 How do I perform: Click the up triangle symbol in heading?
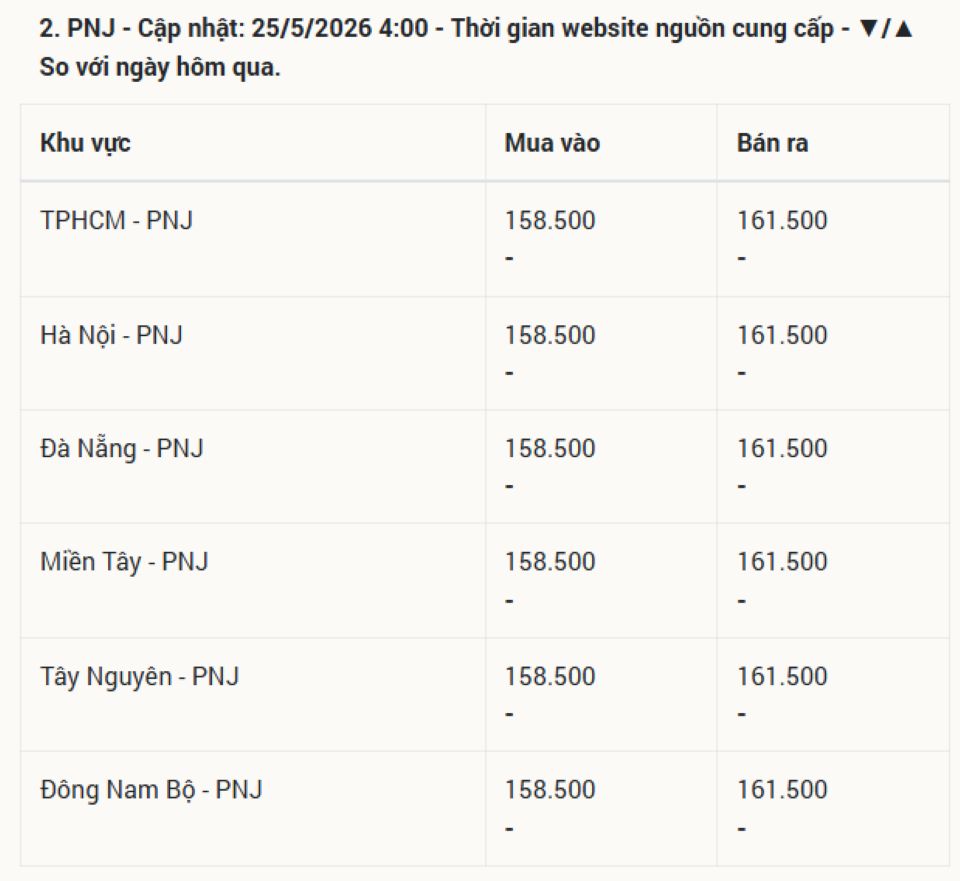pos(904,29)
